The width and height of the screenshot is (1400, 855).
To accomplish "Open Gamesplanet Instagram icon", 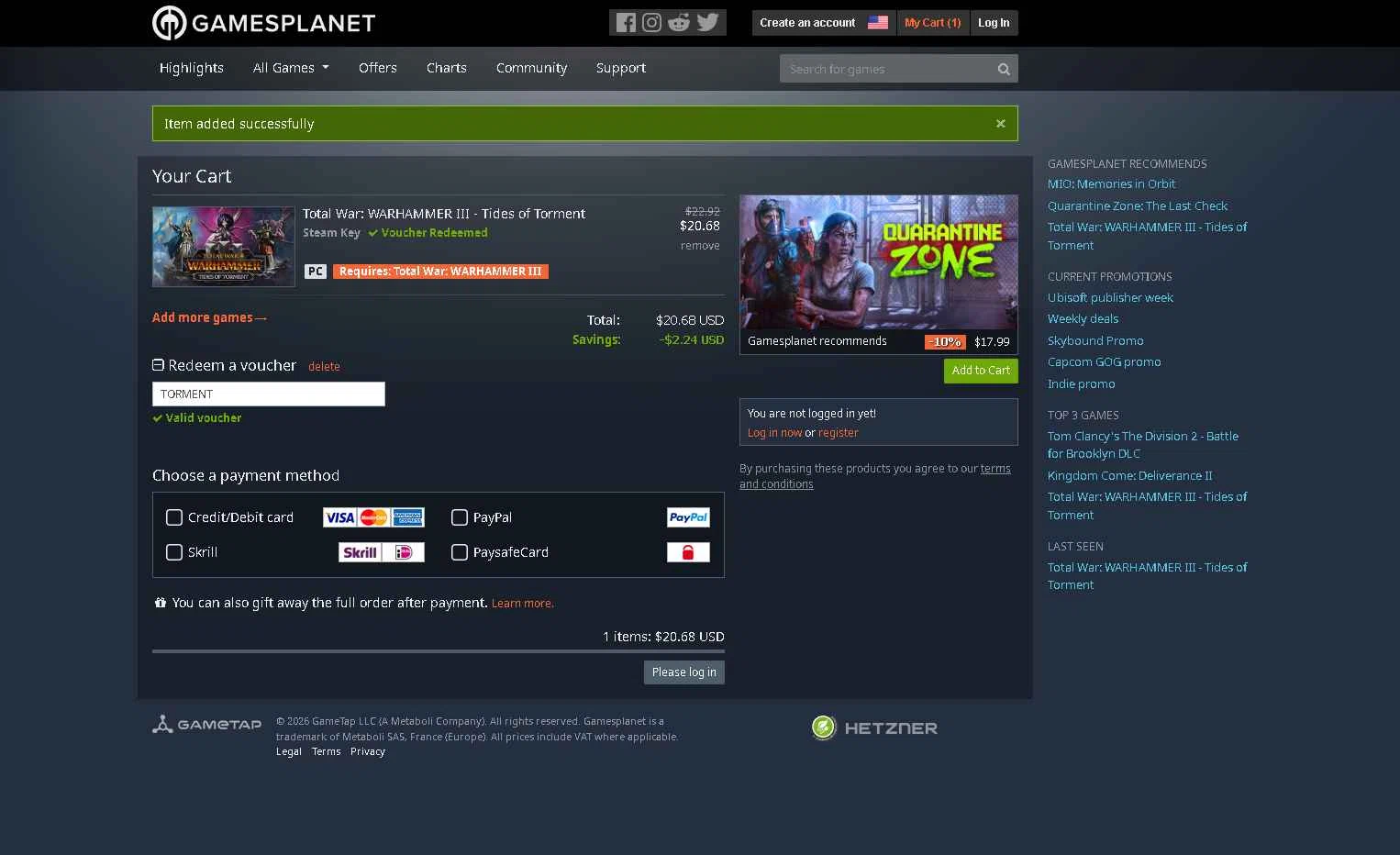I will (x=652, y=23).
